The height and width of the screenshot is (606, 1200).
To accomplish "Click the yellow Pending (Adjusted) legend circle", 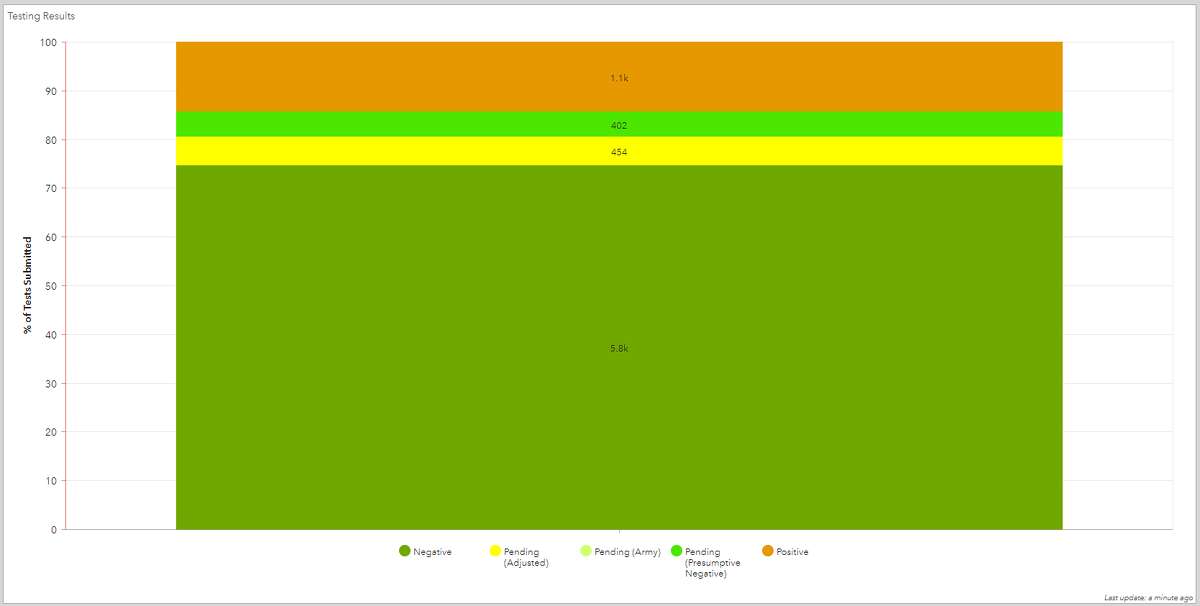I will pos(495,551).
